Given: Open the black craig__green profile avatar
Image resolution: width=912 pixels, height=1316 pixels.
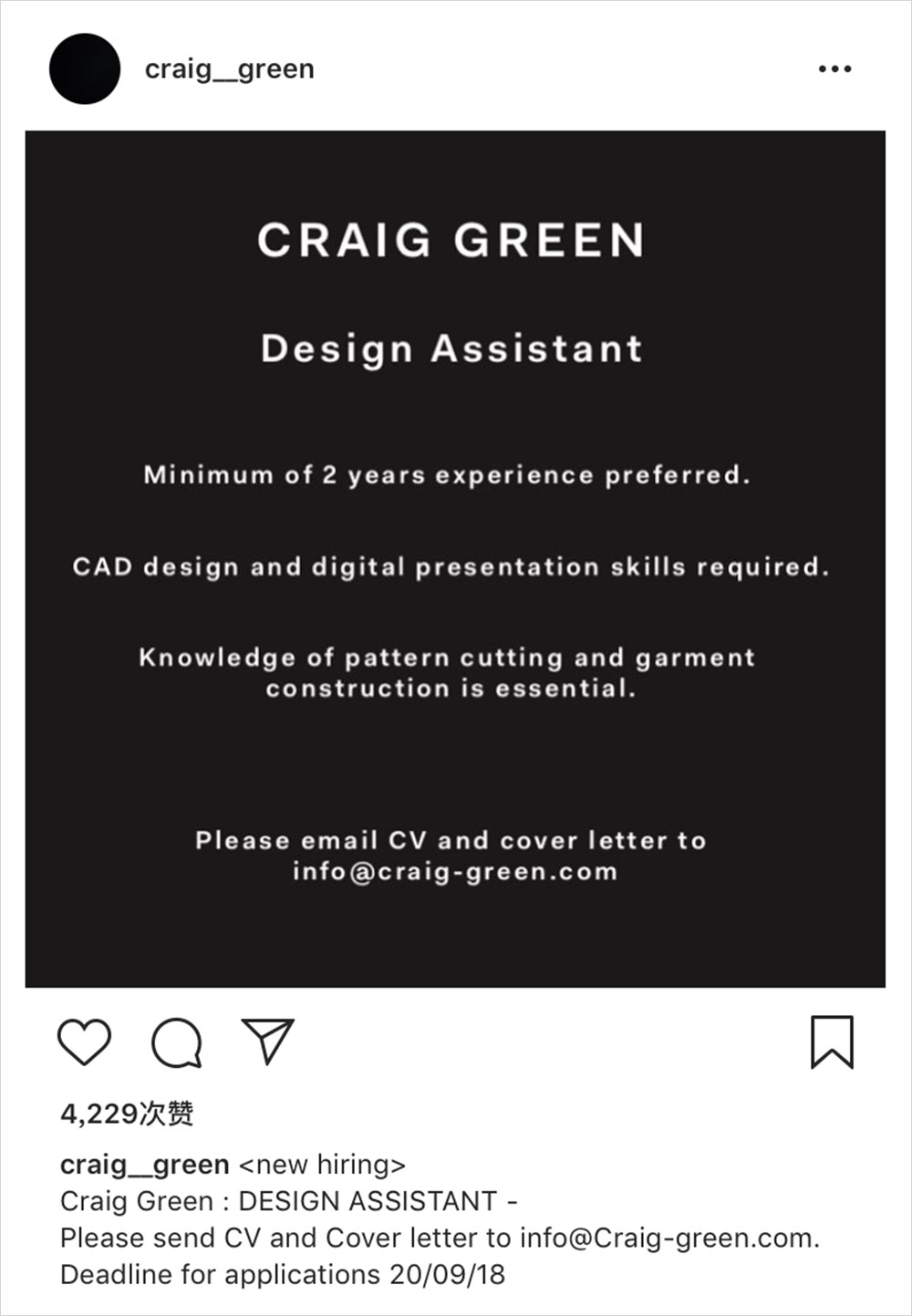Looking at the screenshot, I should [x=85, y=69].
